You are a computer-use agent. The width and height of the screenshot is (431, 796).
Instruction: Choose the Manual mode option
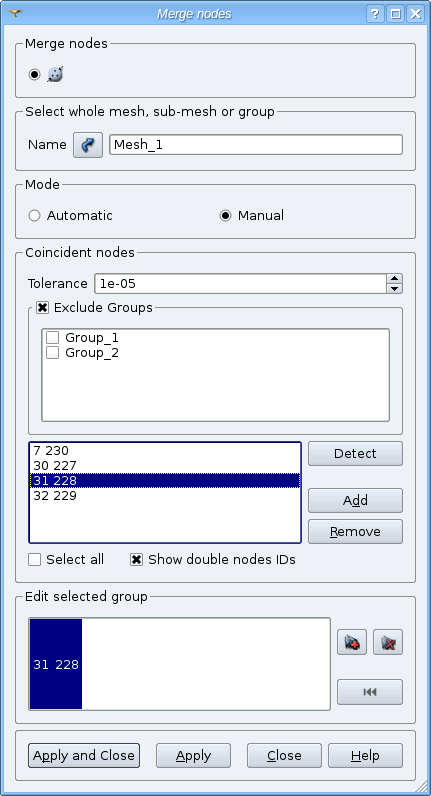tap(225, 216)
